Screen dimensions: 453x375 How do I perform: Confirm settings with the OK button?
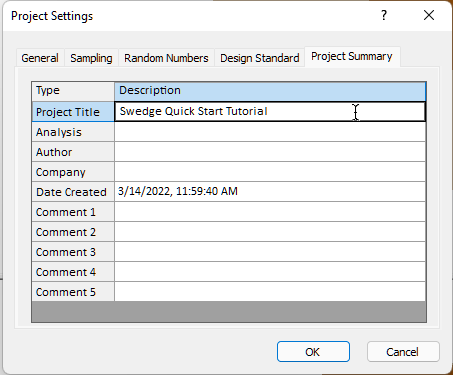pyautogui.click(x=313, y=352)
